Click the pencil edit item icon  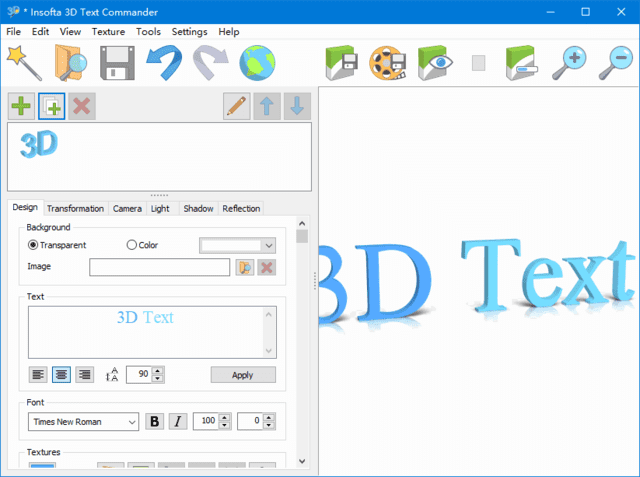pos(237,106)
